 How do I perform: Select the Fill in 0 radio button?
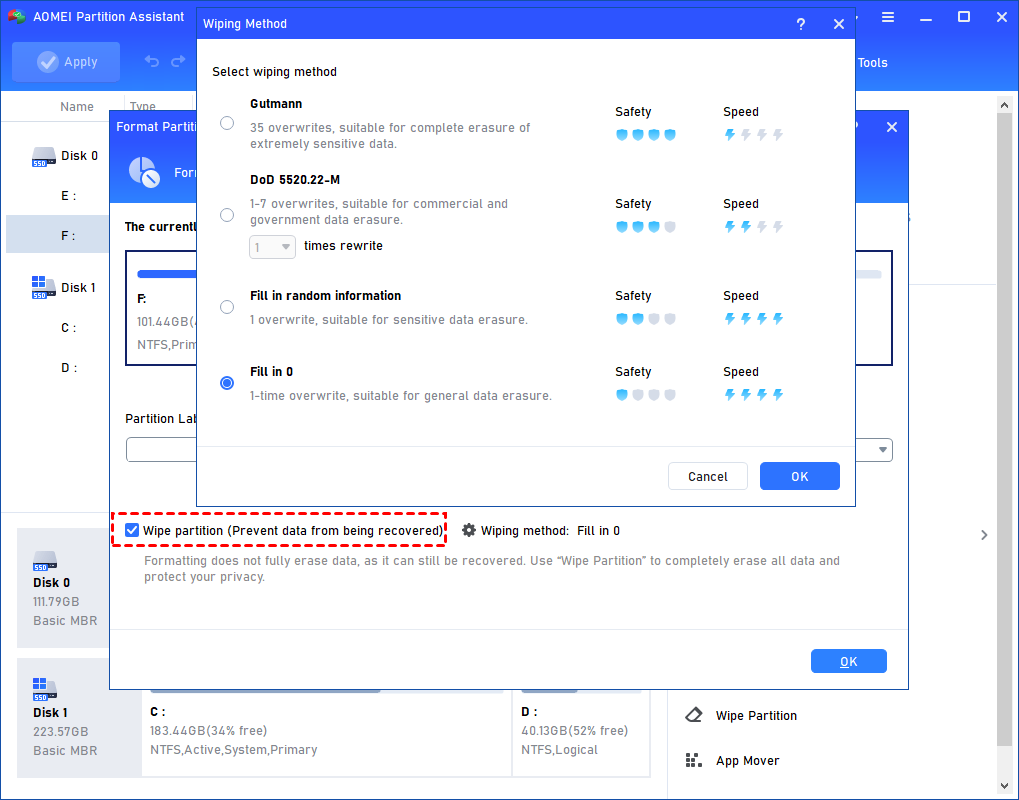[227, 383]
